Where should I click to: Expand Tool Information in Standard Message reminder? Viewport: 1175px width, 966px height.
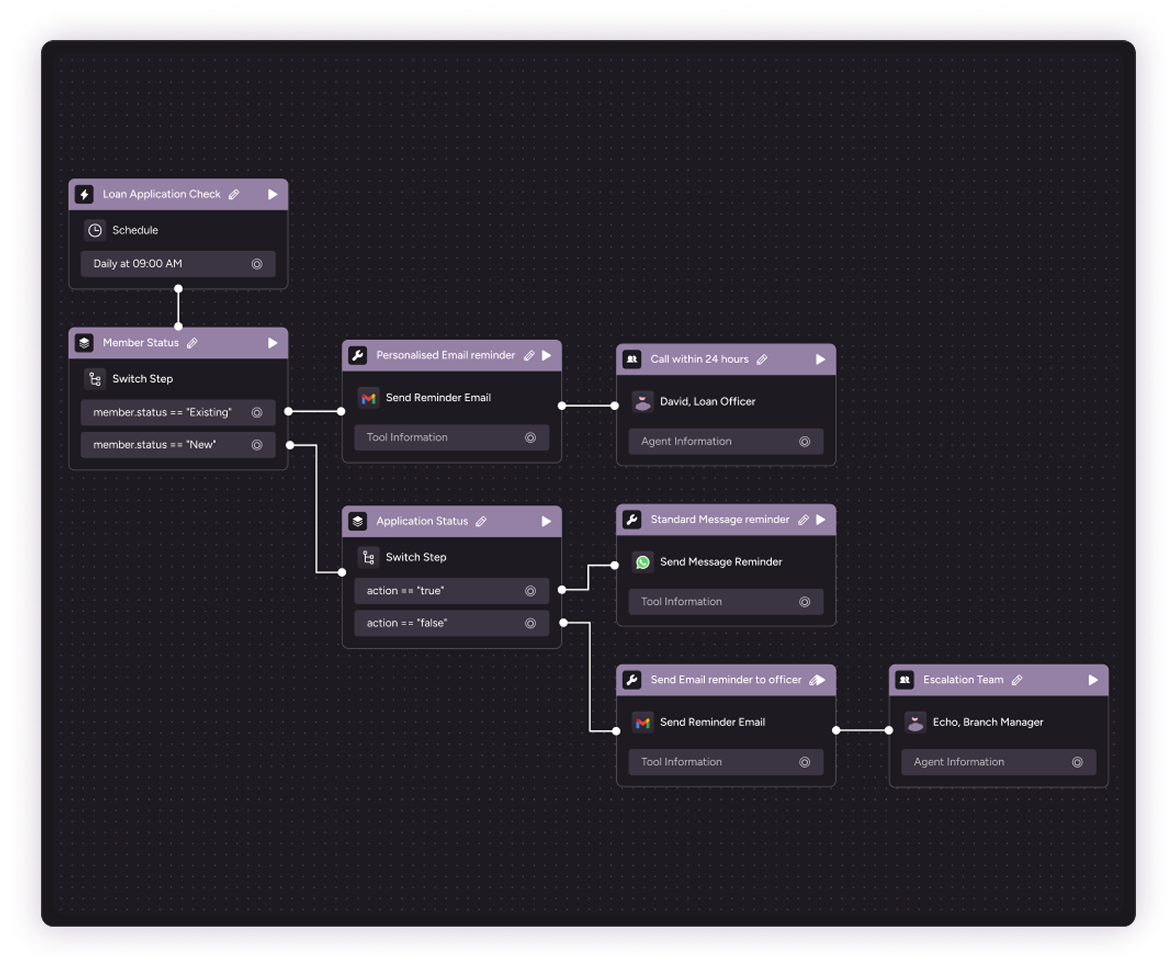pos(725,602)
